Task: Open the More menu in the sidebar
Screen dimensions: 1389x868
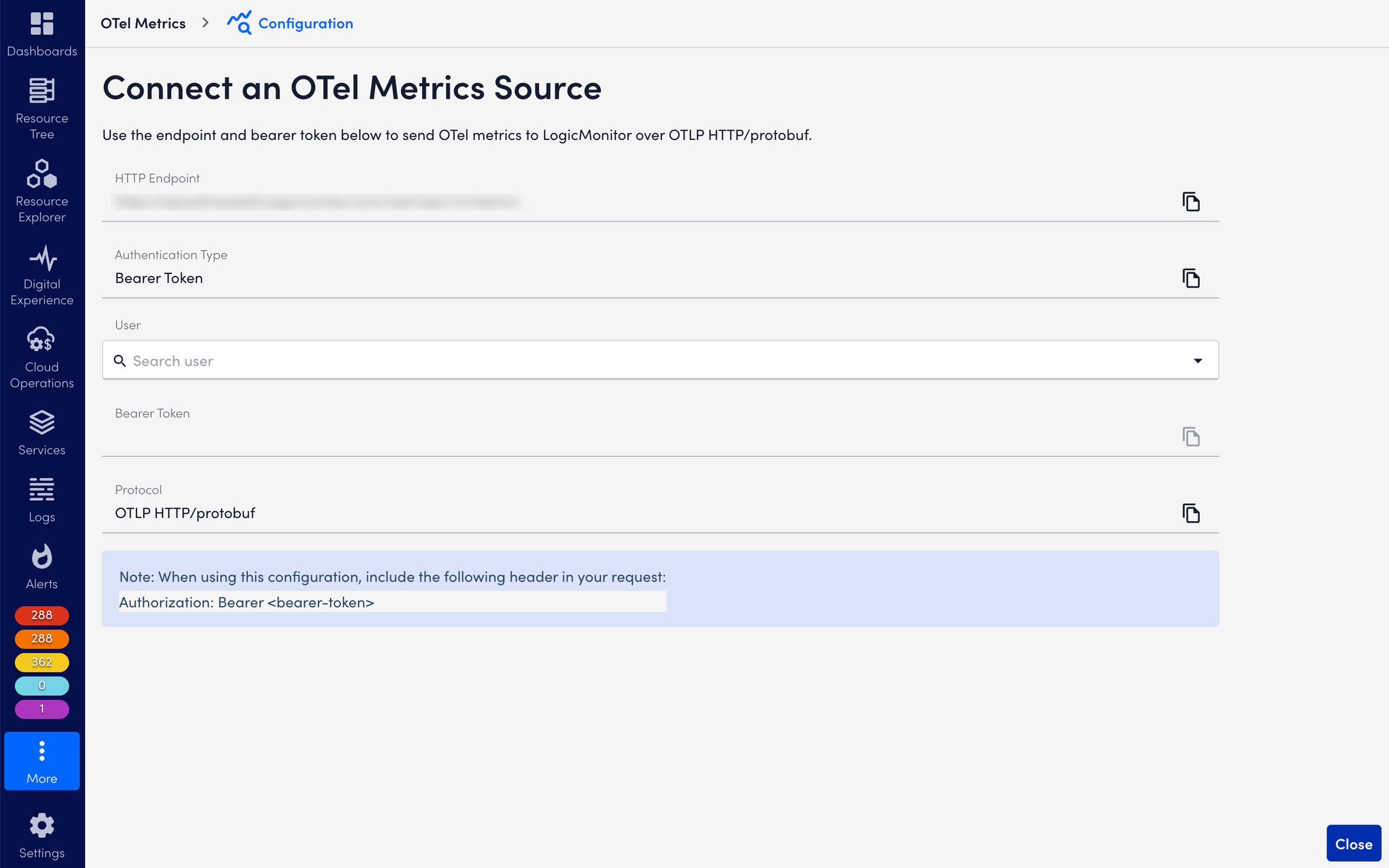Action: coord(42,761)
